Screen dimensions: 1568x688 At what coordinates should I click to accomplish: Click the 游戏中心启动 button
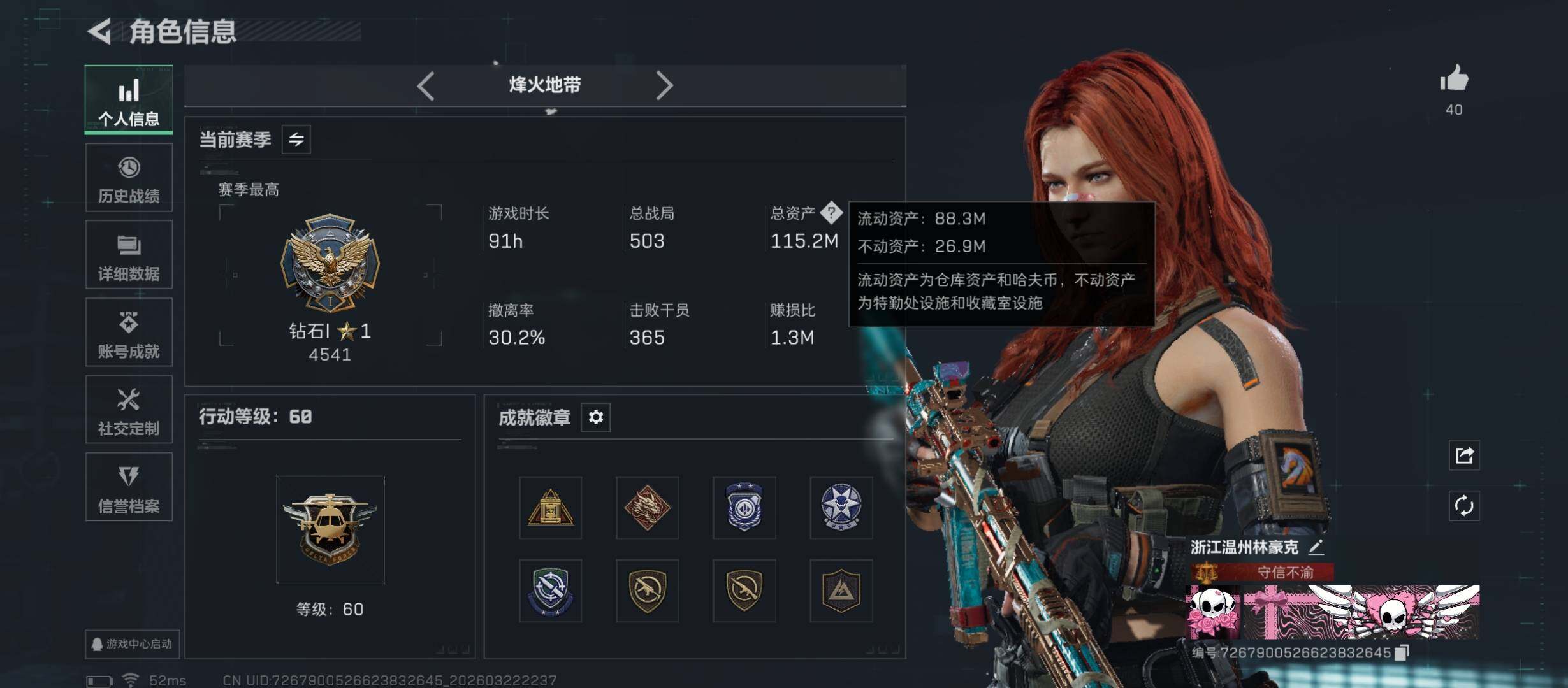coord(133,644)
